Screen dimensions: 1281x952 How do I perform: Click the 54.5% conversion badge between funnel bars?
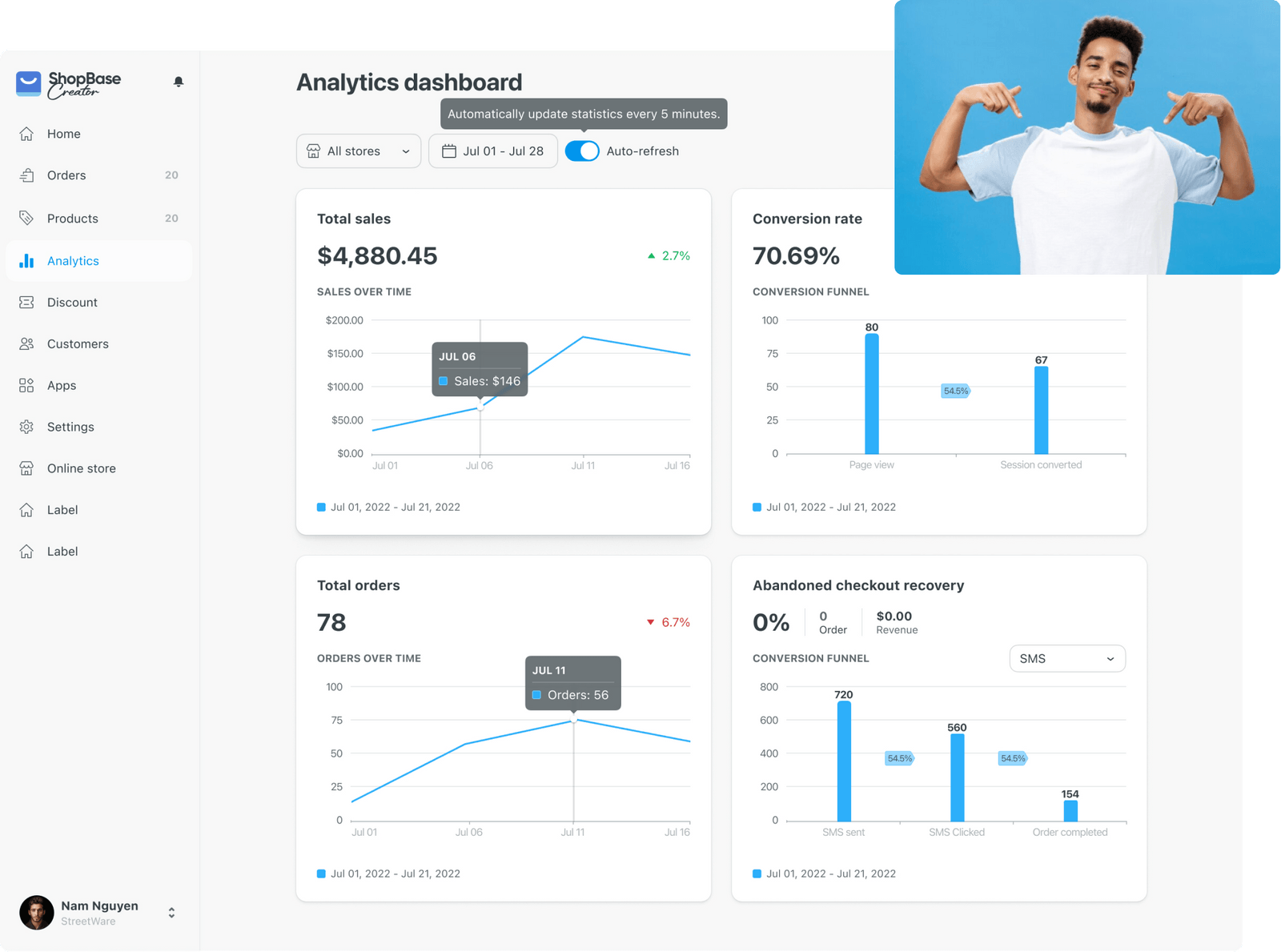click(x=954, y=391)
